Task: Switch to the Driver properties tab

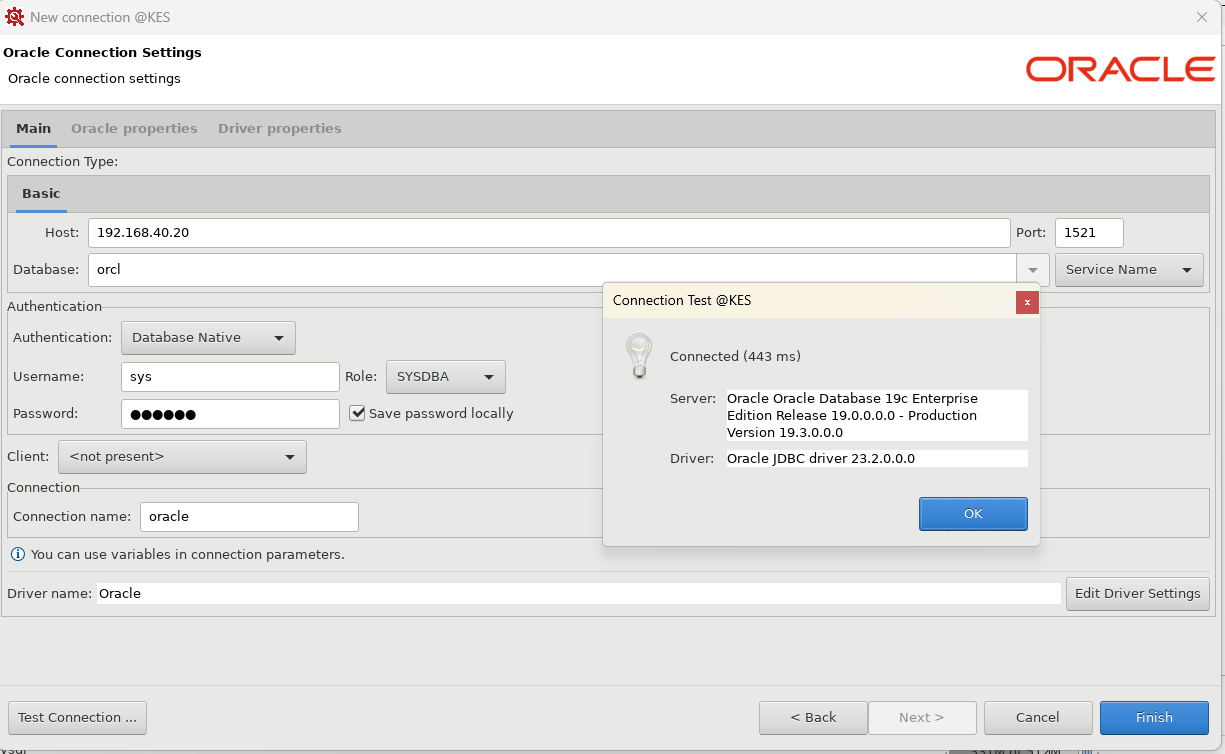Action: (279, 129)
